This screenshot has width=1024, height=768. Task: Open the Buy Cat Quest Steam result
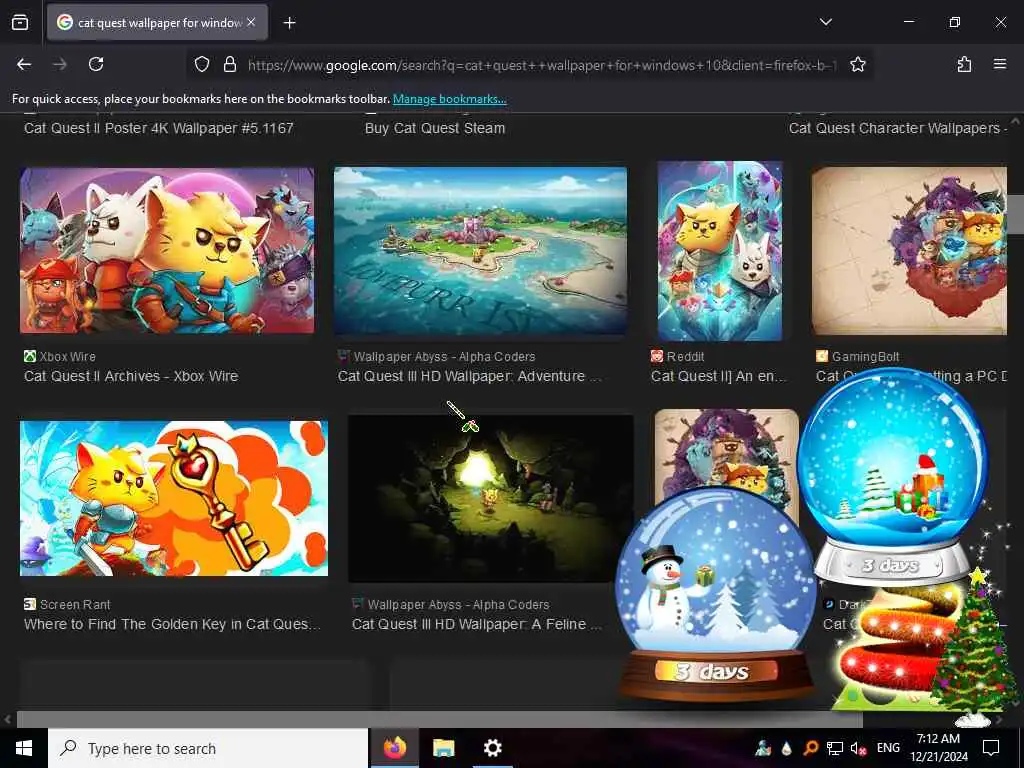click(435, 128)
